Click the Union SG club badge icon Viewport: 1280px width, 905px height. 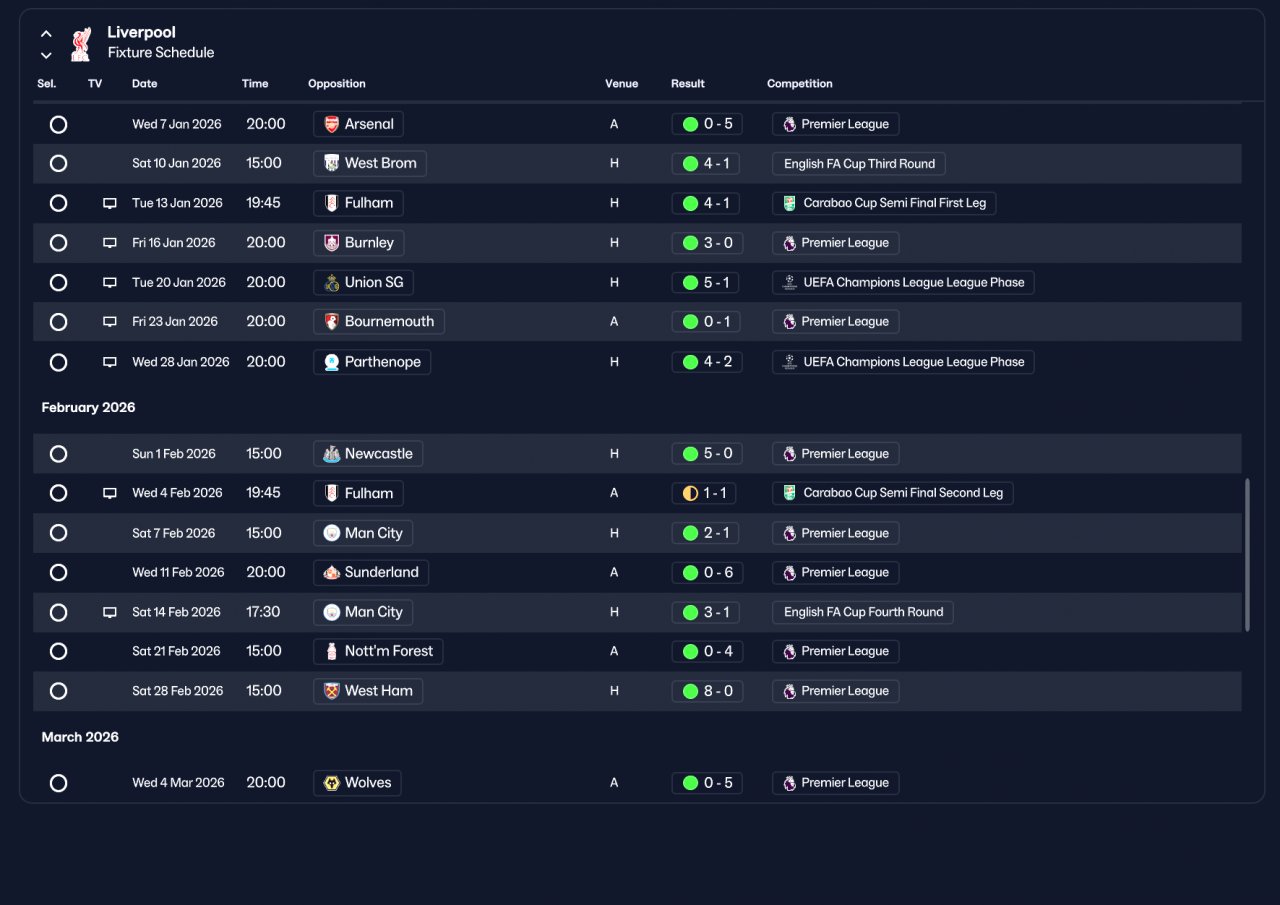click(x=332, y=283)
